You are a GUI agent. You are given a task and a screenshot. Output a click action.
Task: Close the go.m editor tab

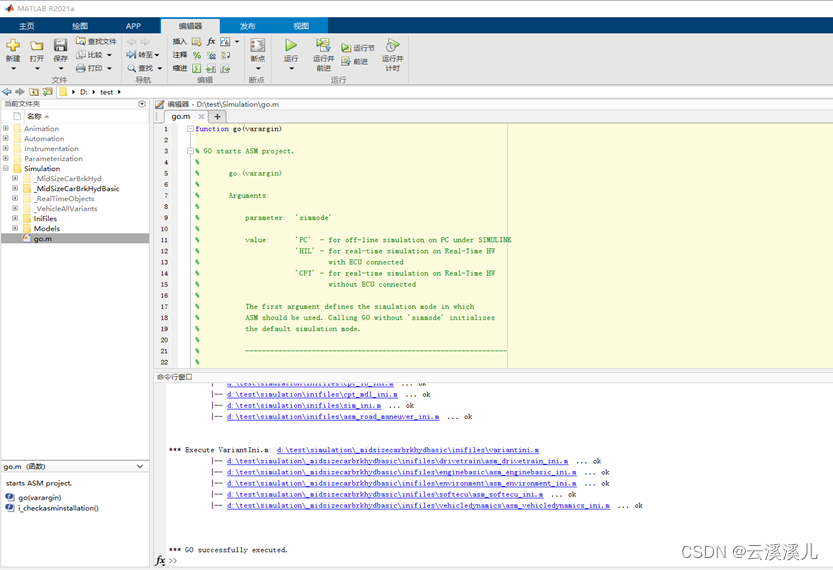click(x=201, y=116)
